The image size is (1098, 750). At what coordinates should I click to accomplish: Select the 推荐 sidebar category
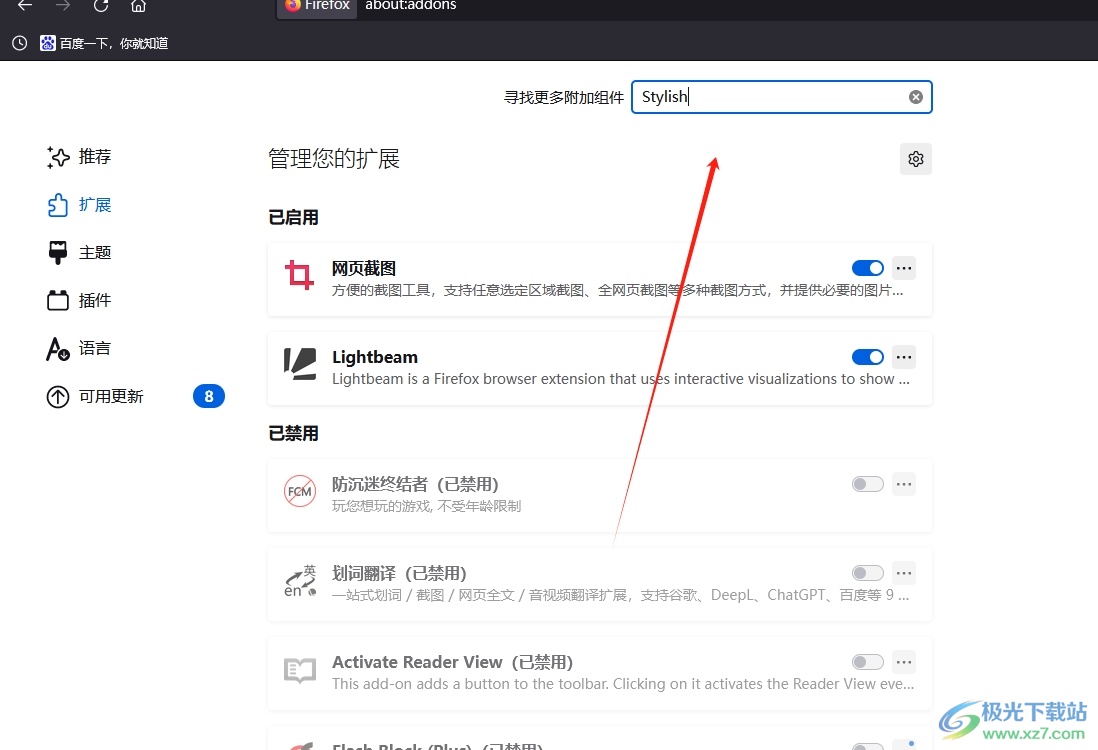(x=79, y=157)
